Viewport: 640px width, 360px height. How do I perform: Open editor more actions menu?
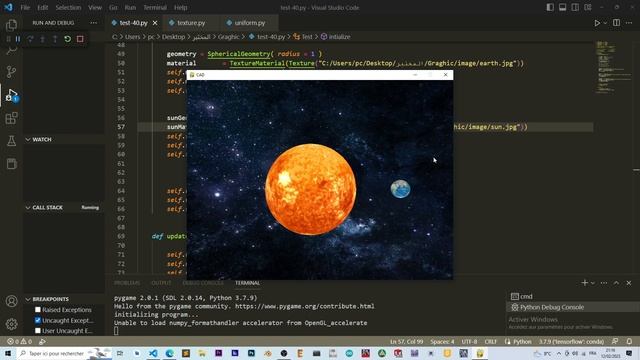629,23
